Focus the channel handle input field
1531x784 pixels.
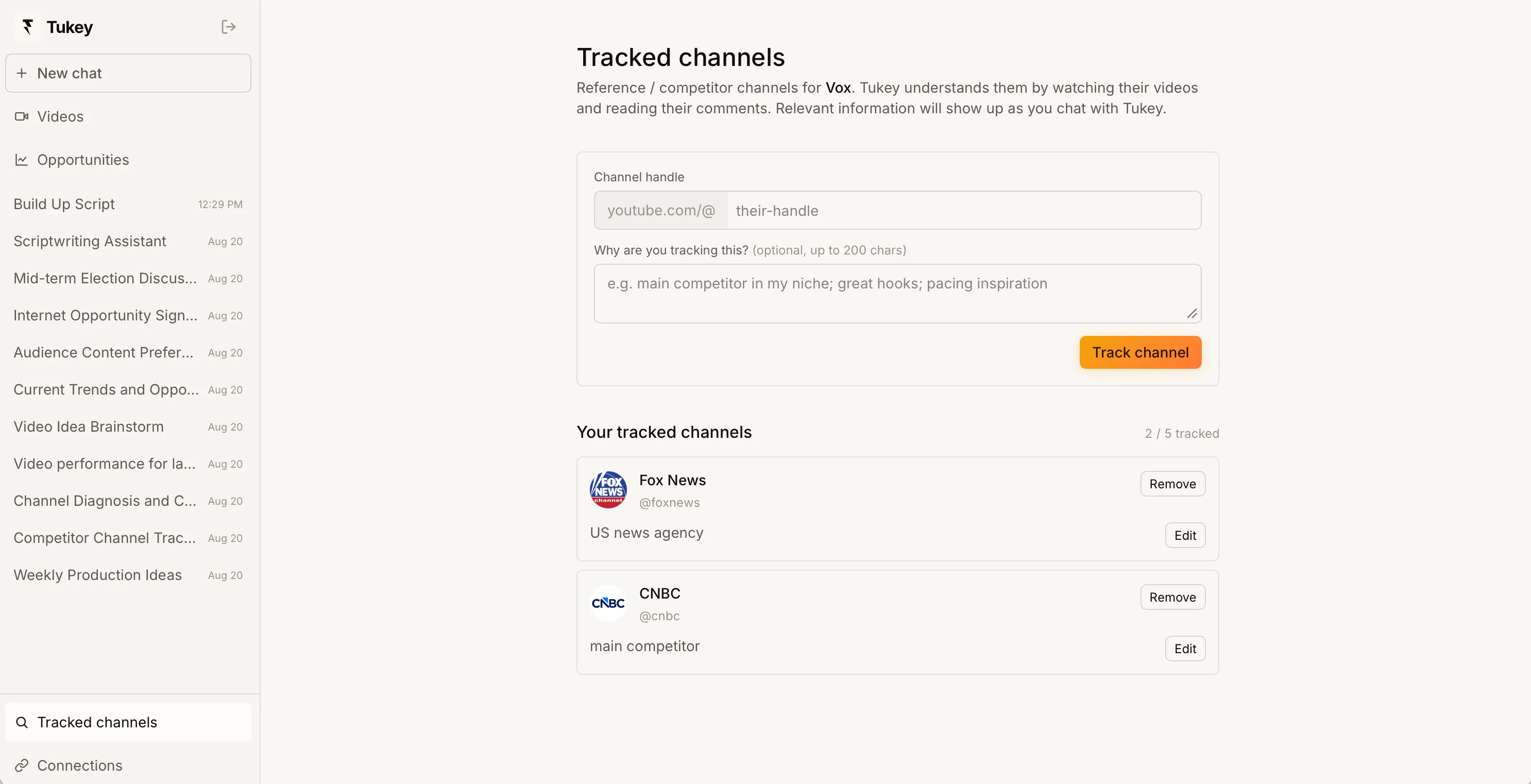(x=963, y=210)
